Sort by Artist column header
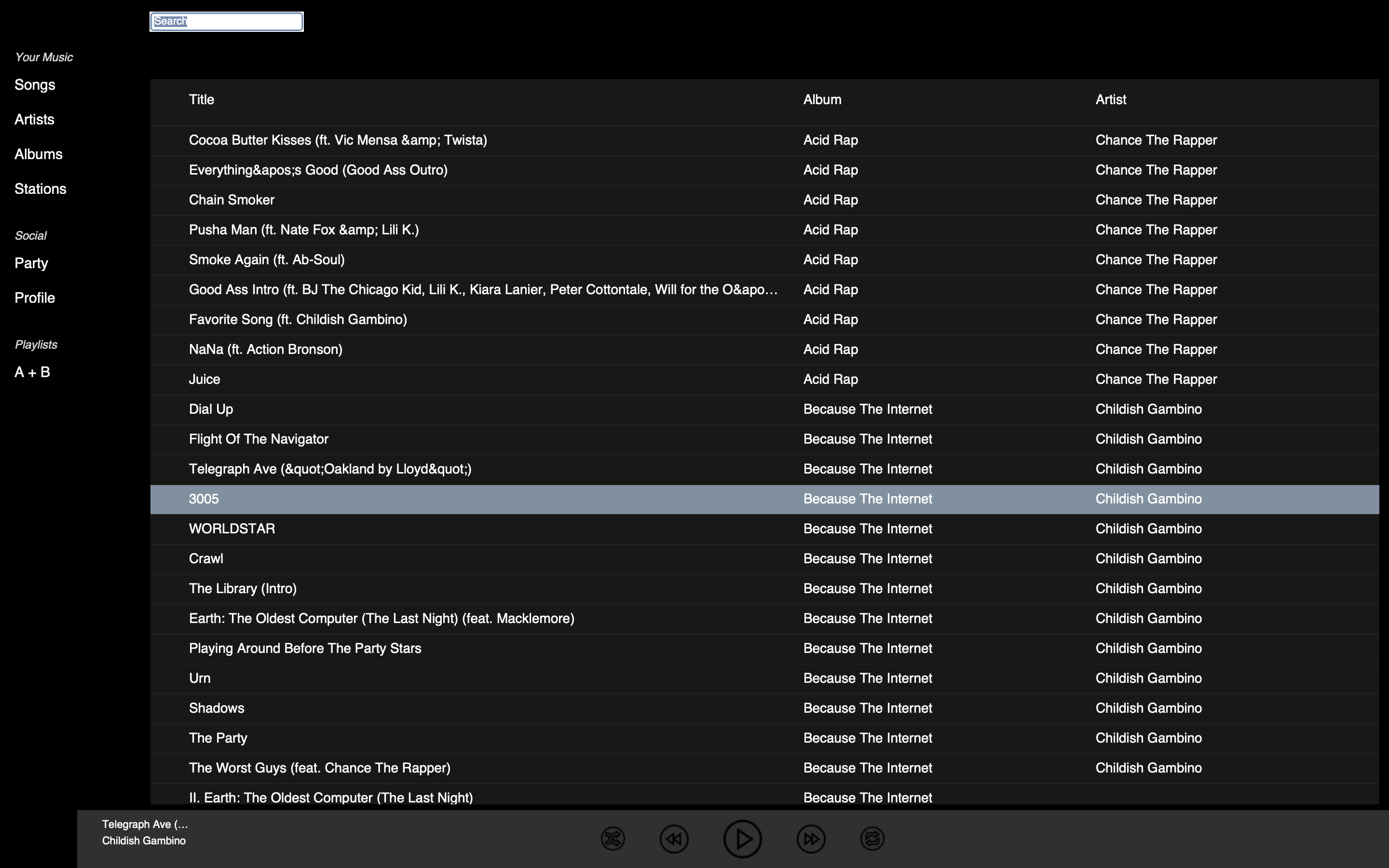The width and height of the screenshot is (1389, 868). (1111, 99)
